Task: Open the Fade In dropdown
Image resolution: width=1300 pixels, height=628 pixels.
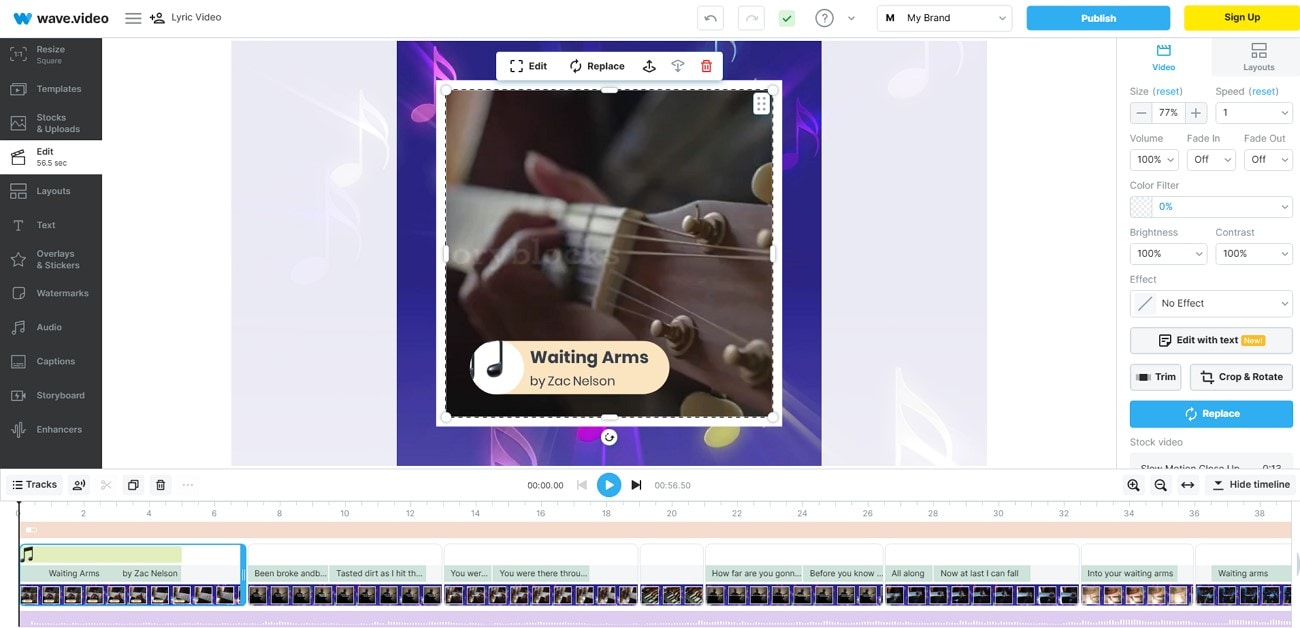Action: pos(1211,159)
